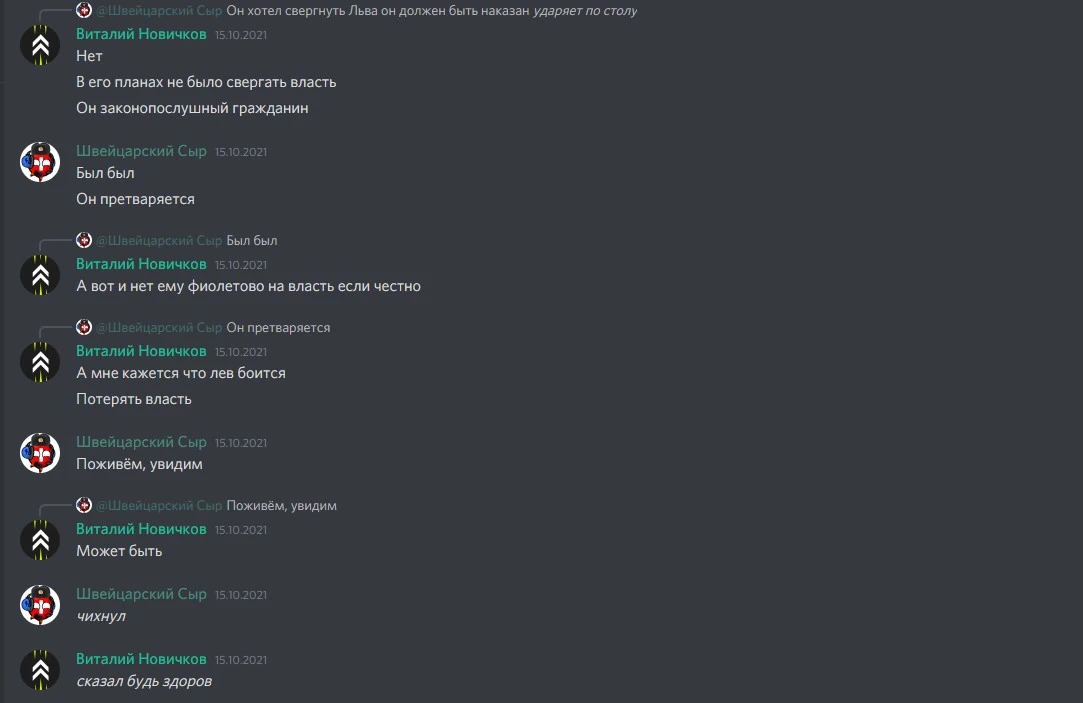This screenshot has width=1083, height=703.
Task: Open Виталий Новичков avatar on the «Нет» message
Action: coord(40,45)
